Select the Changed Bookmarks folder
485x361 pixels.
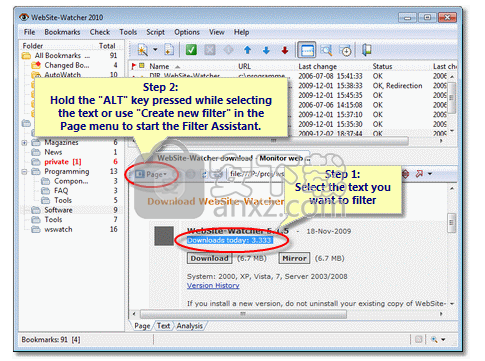[x=67, y=65]
